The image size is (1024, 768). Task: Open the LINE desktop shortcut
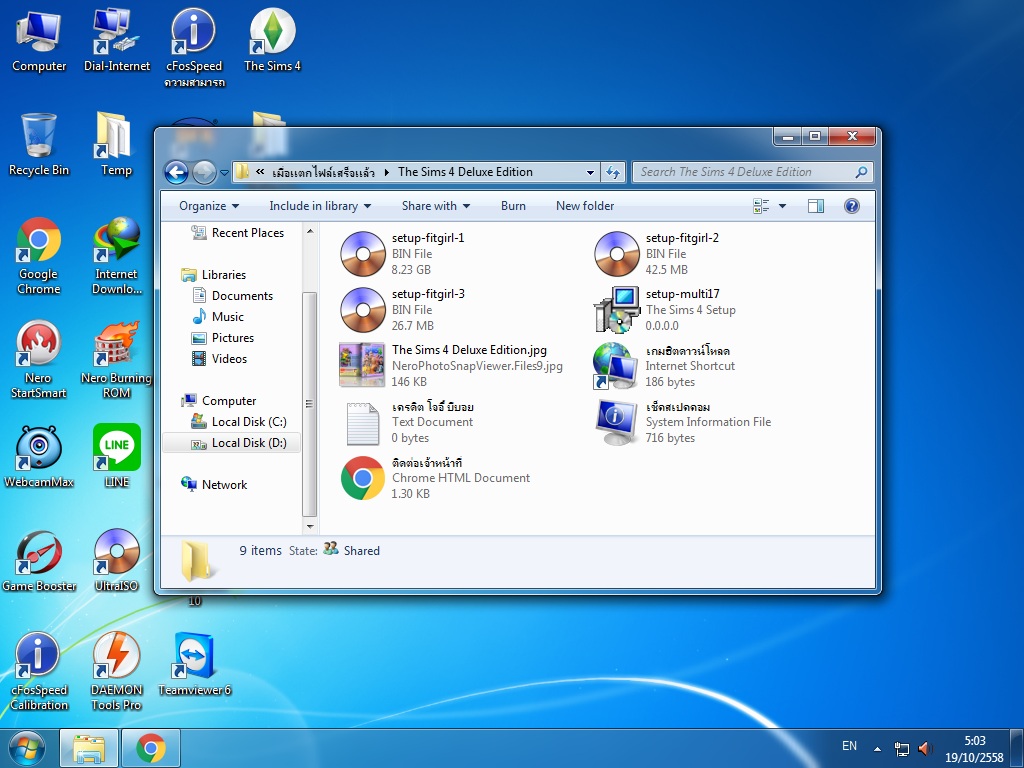coord(117,447)
